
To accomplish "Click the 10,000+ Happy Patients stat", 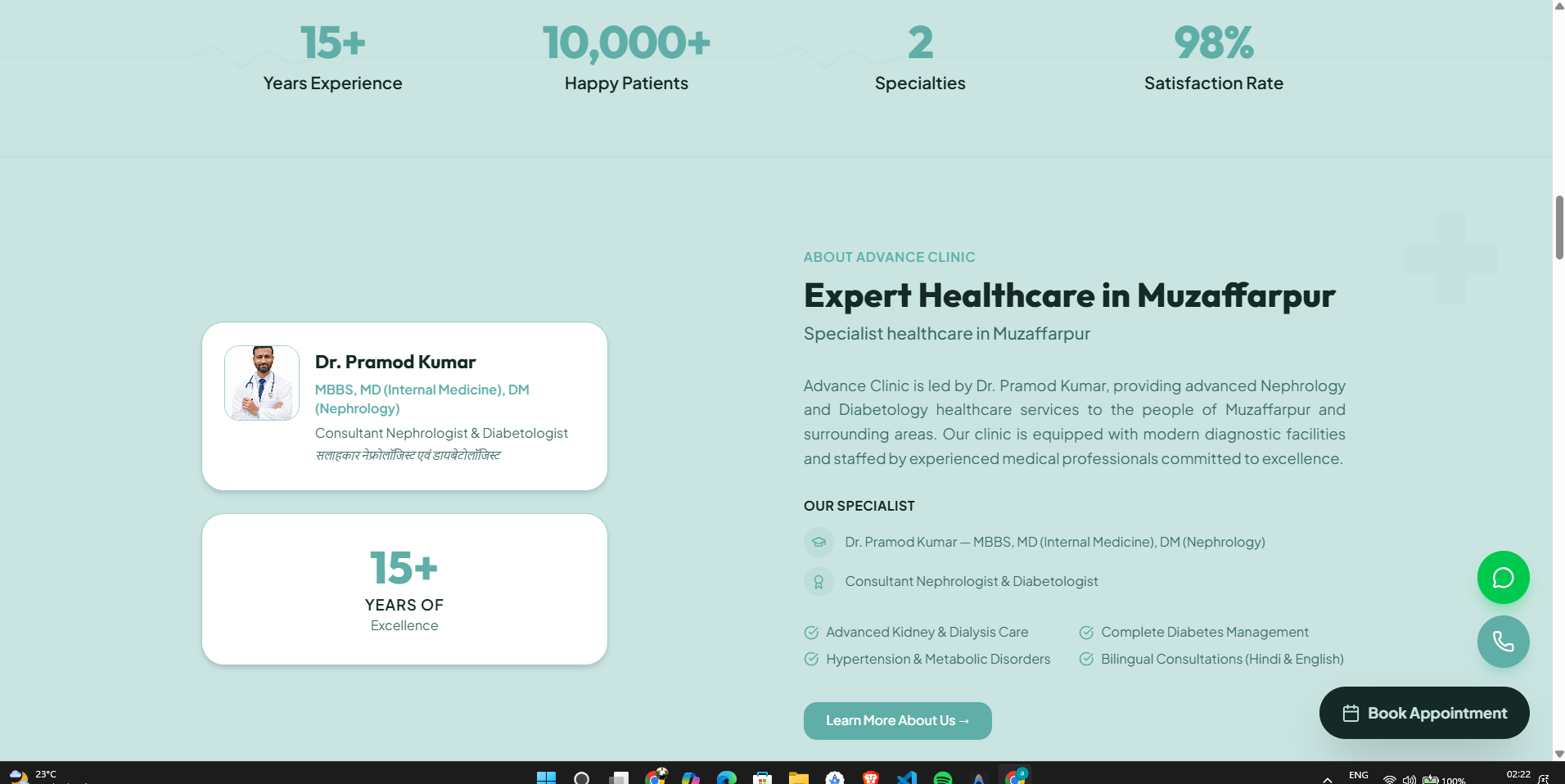I will tap(626, 57).
